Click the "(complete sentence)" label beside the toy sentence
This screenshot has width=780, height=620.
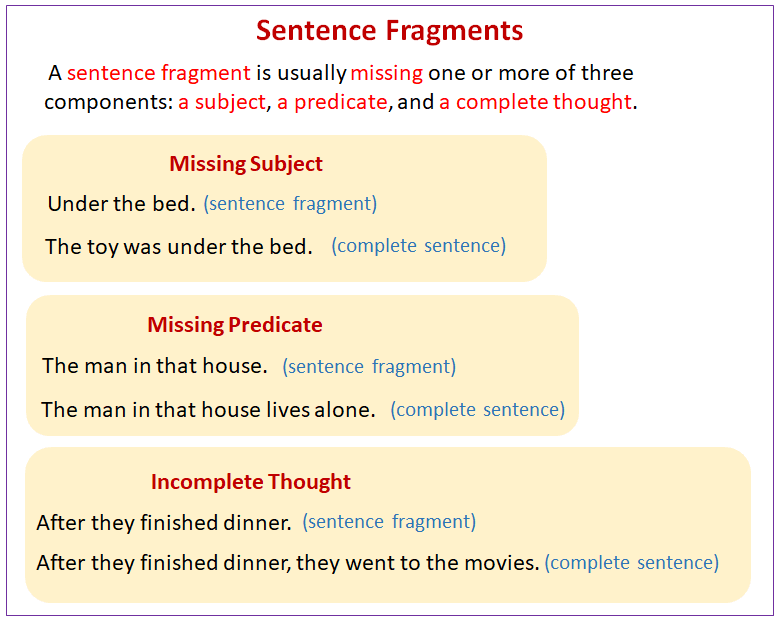419,246
